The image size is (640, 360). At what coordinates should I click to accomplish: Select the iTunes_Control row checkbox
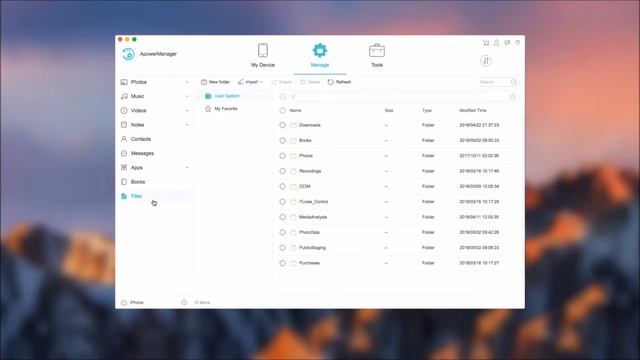click(282, 202)
